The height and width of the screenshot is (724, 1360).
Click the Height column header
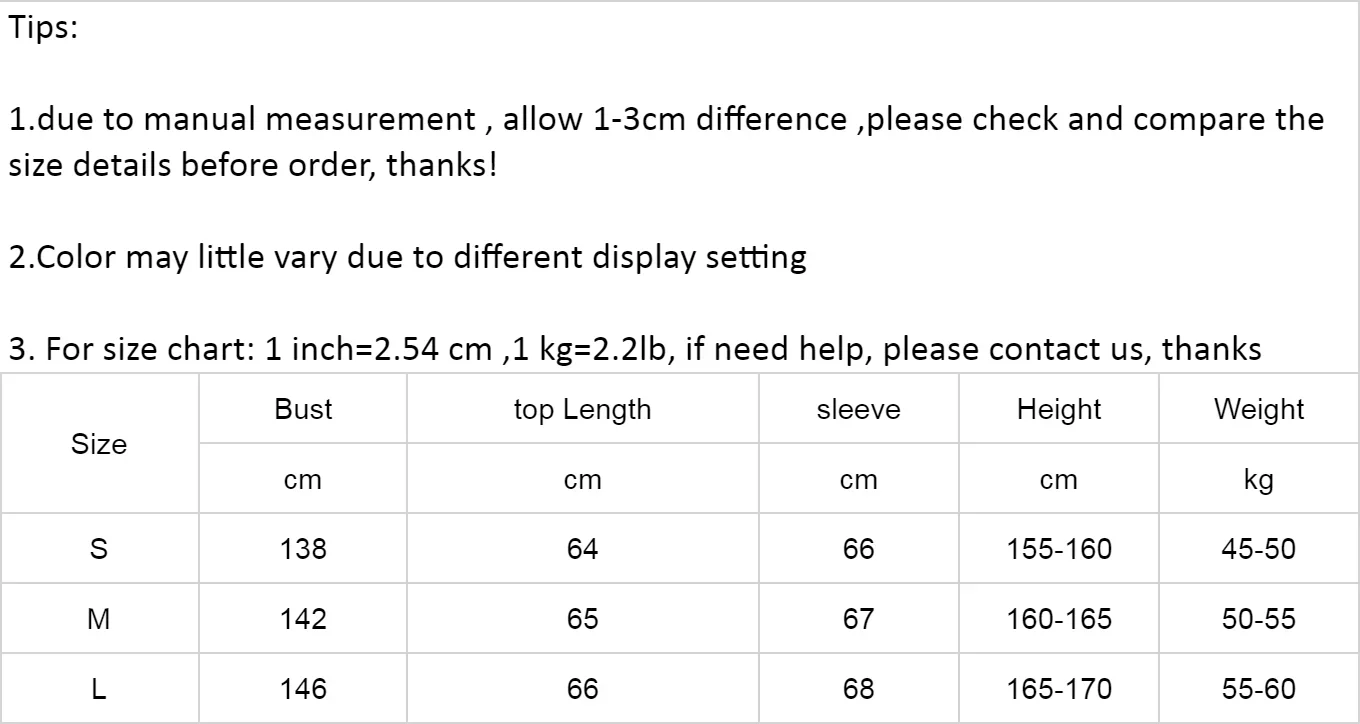click(1059, 409)
